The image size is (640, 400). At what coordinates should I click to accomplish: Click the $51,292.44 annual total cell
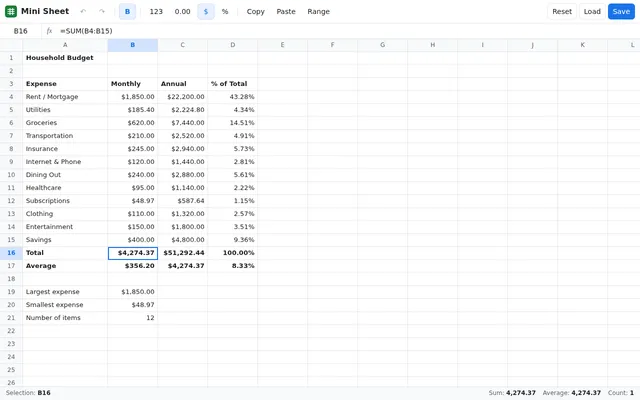pyautogui.click(x=182, y=253)
